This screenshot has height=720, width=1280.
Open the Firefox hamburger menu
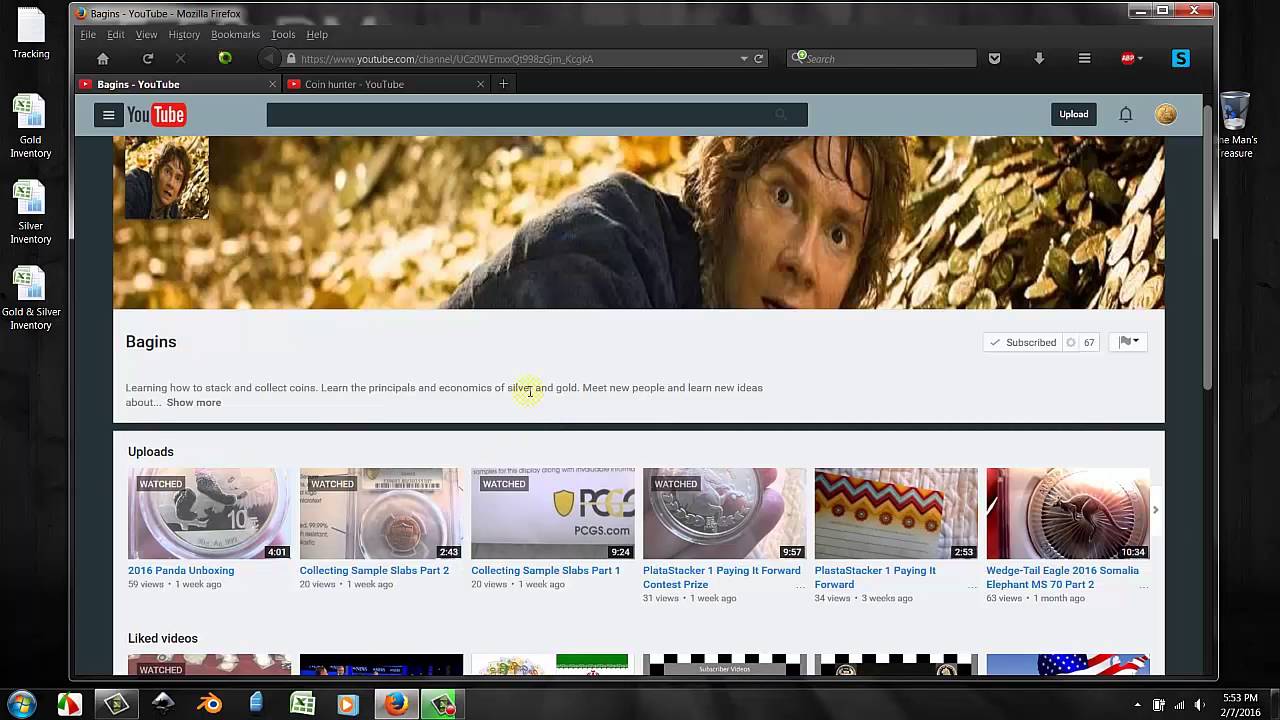click(1084, 59)
